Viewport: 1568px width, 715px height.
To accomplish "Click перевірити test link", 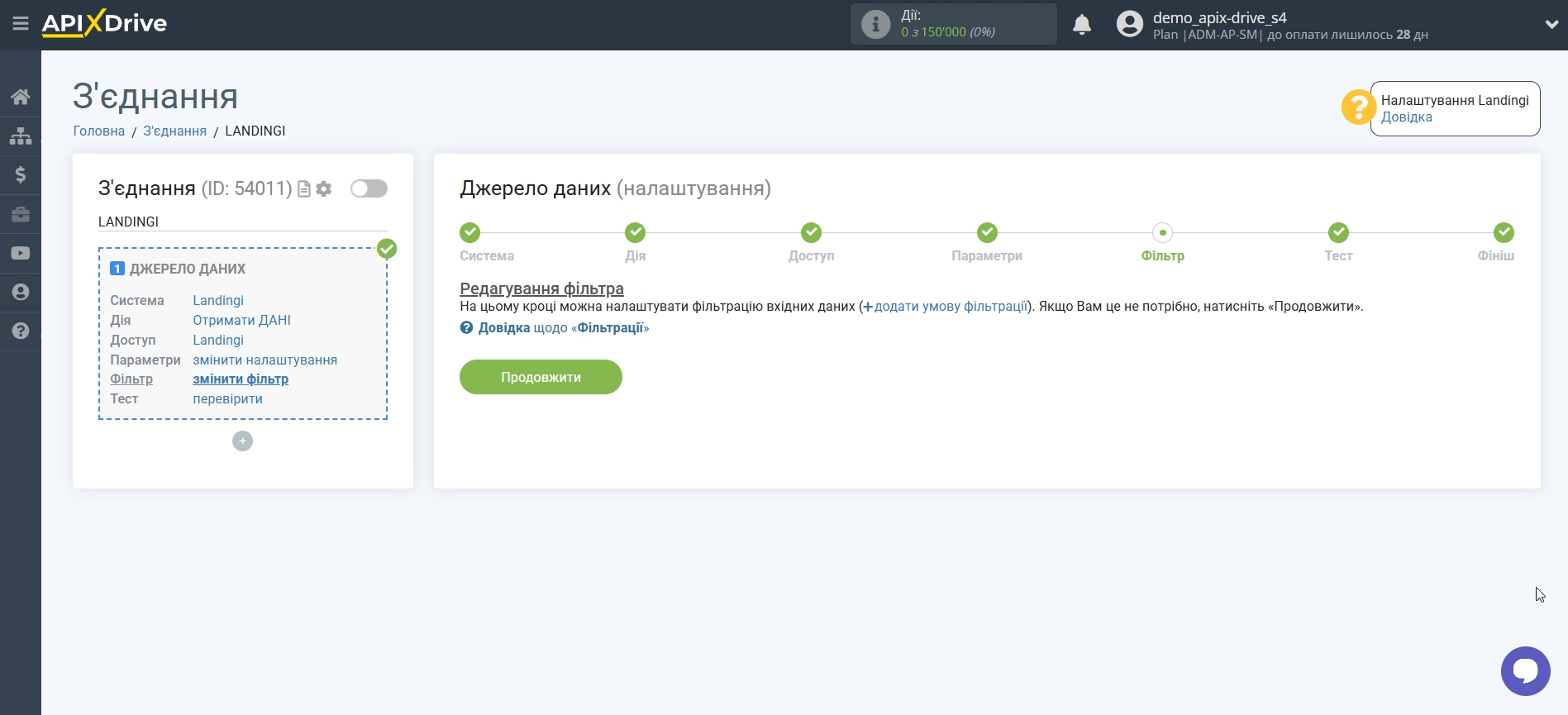I will pyautogui.click(x=227, y=398).
